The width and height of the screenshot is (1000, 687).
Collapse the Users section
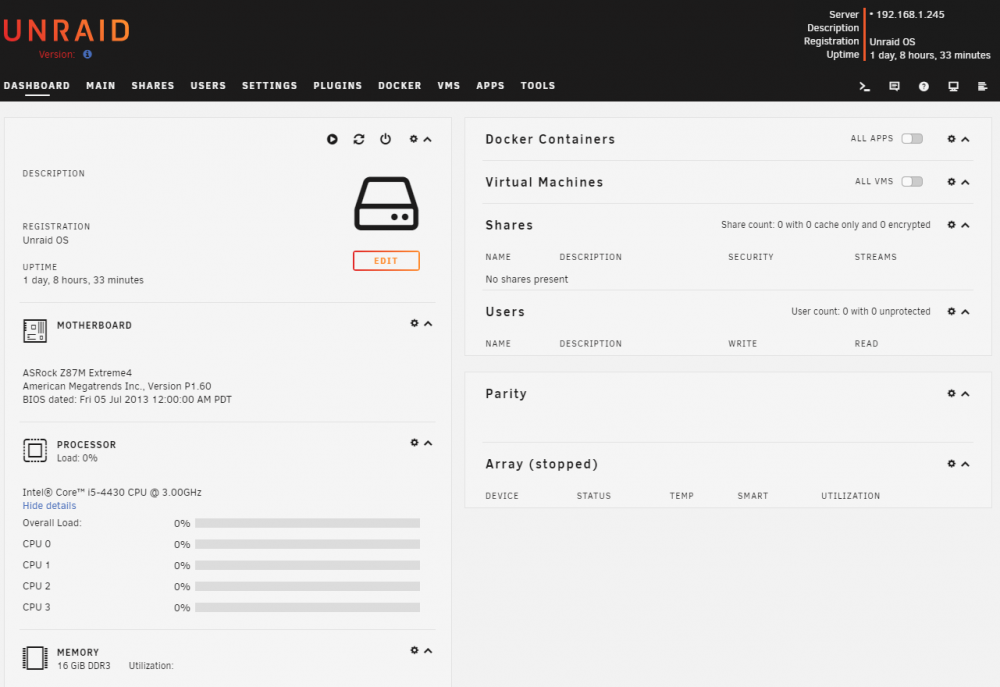tap(966, 312)
